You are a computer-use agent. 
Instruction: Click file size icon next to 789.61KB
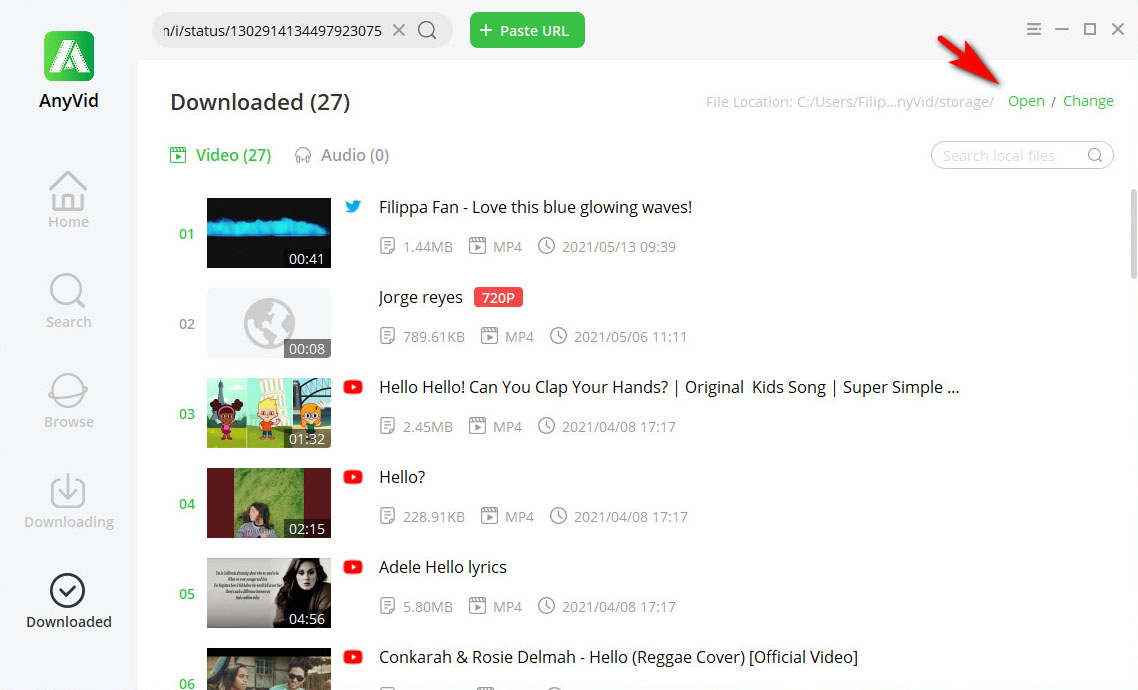tap(388, 336)
